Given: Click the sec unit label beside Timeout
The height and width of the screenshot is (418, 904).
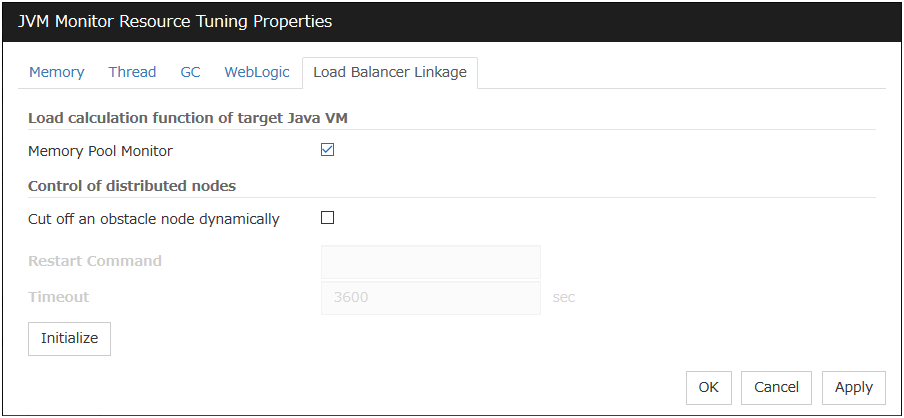Looking at the screenshot, I should [x=563, y=298].
